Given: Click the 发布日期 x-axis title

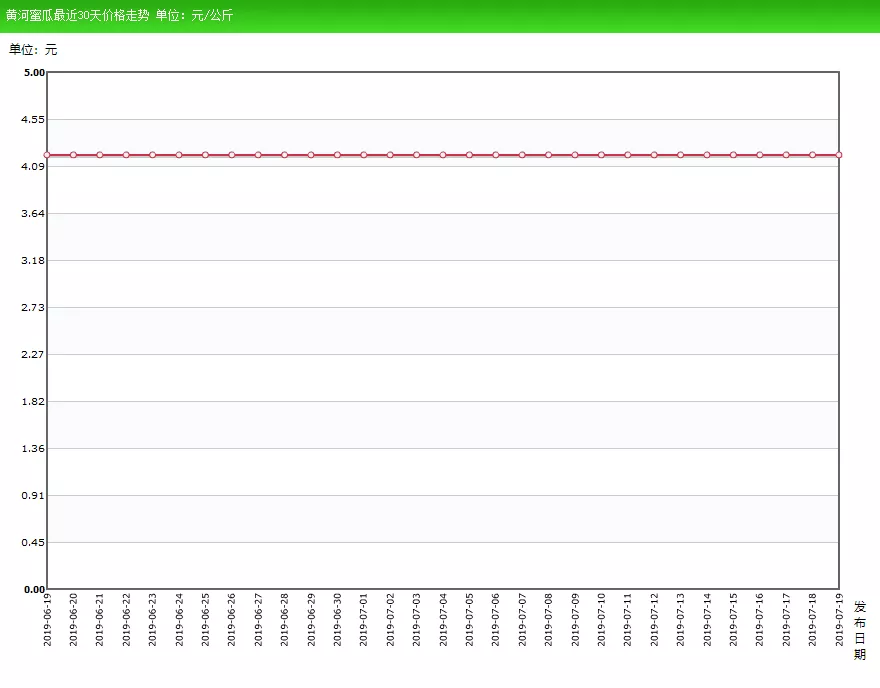Looking at the screenshot, I should click(x=860, y=630).
